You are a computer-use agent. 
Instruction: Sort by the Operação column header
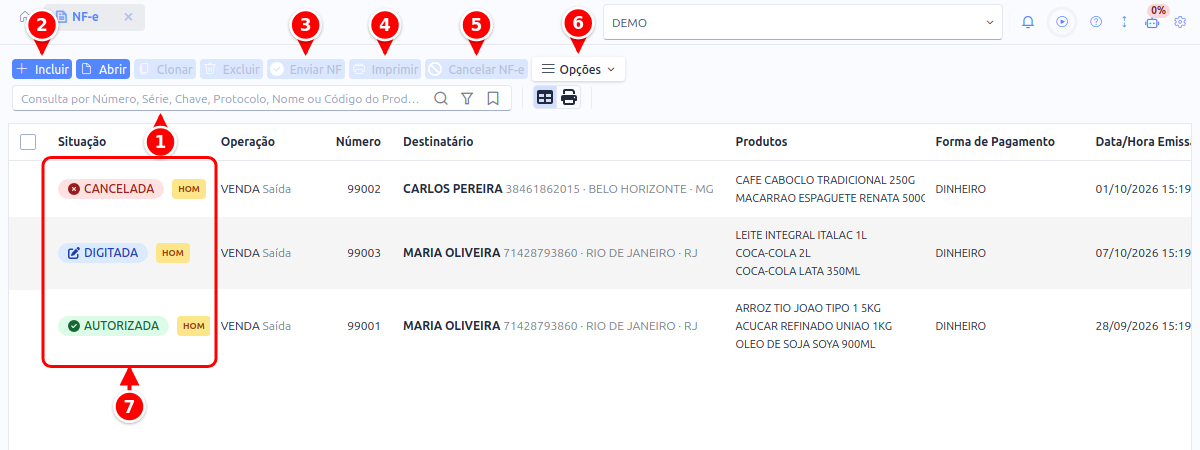point(248,142)
